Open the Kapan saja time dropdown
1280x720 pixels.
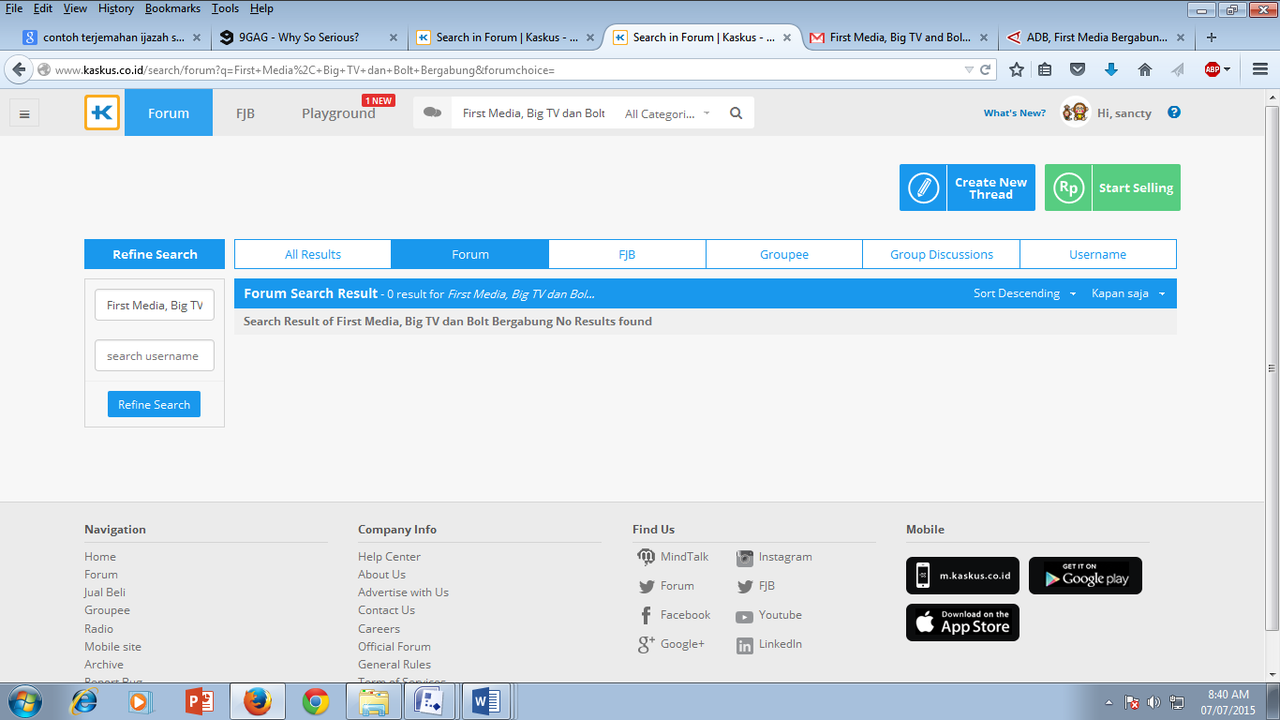(1129, 294)
